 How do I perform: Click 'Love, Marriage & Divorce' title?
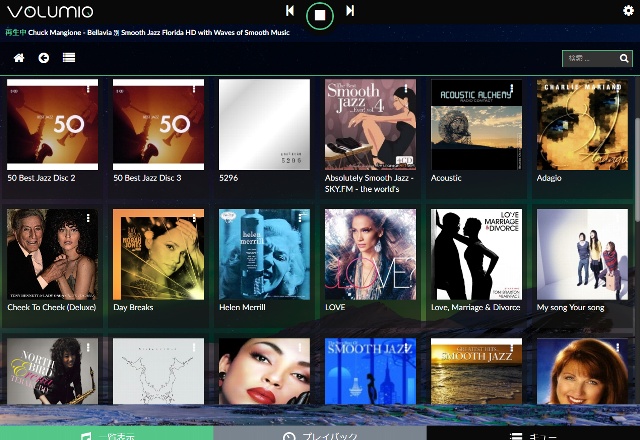476,307
